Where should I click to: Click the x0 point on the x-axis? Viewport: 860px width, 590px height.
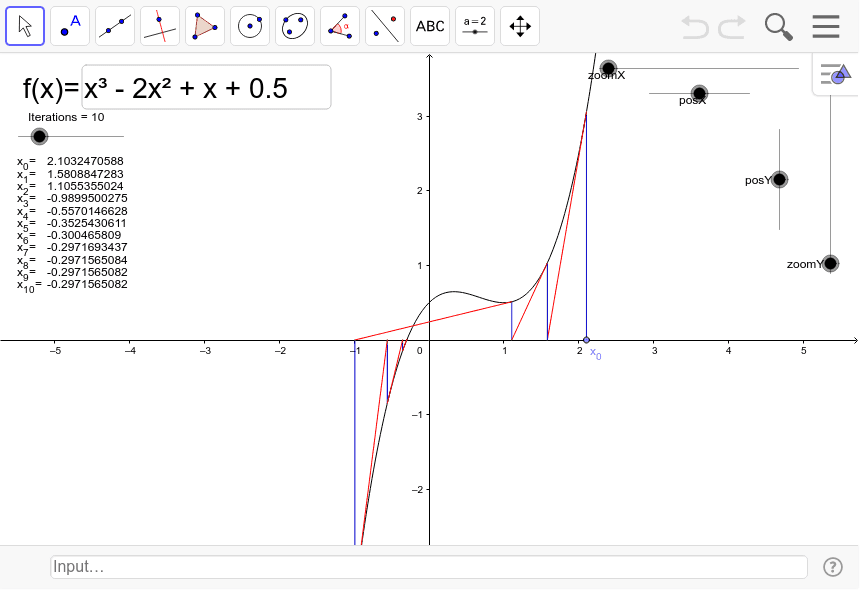point(586,340)
